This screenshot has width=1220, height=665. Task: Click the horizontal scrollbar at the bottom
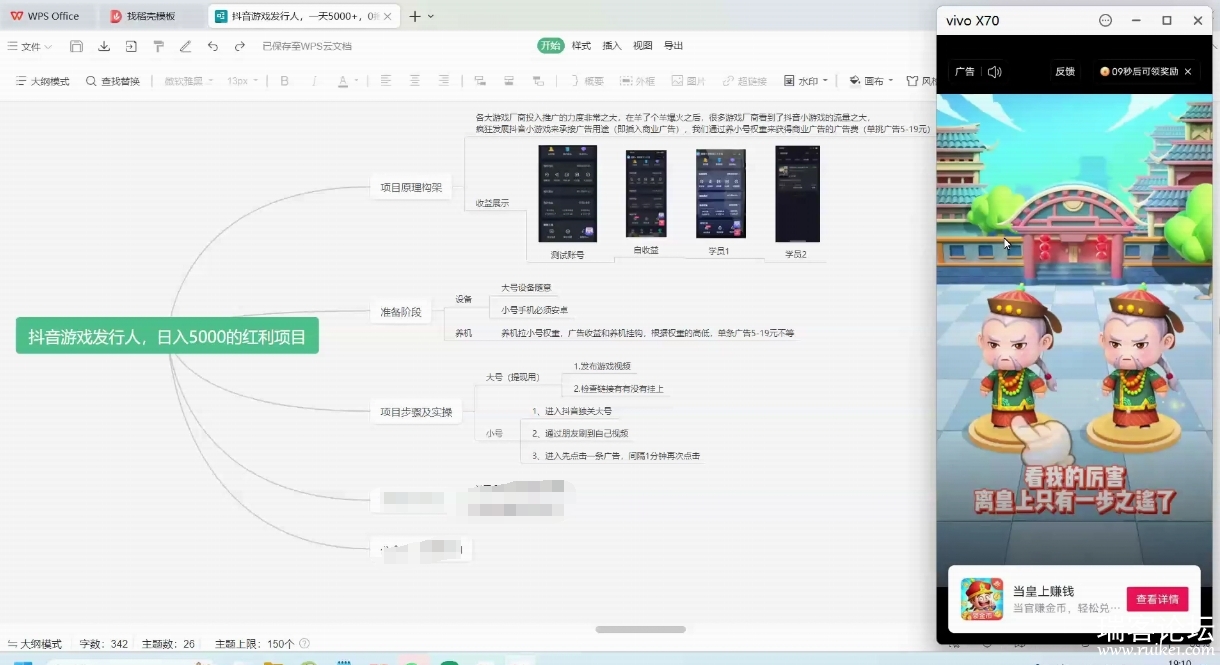[640, 629]
